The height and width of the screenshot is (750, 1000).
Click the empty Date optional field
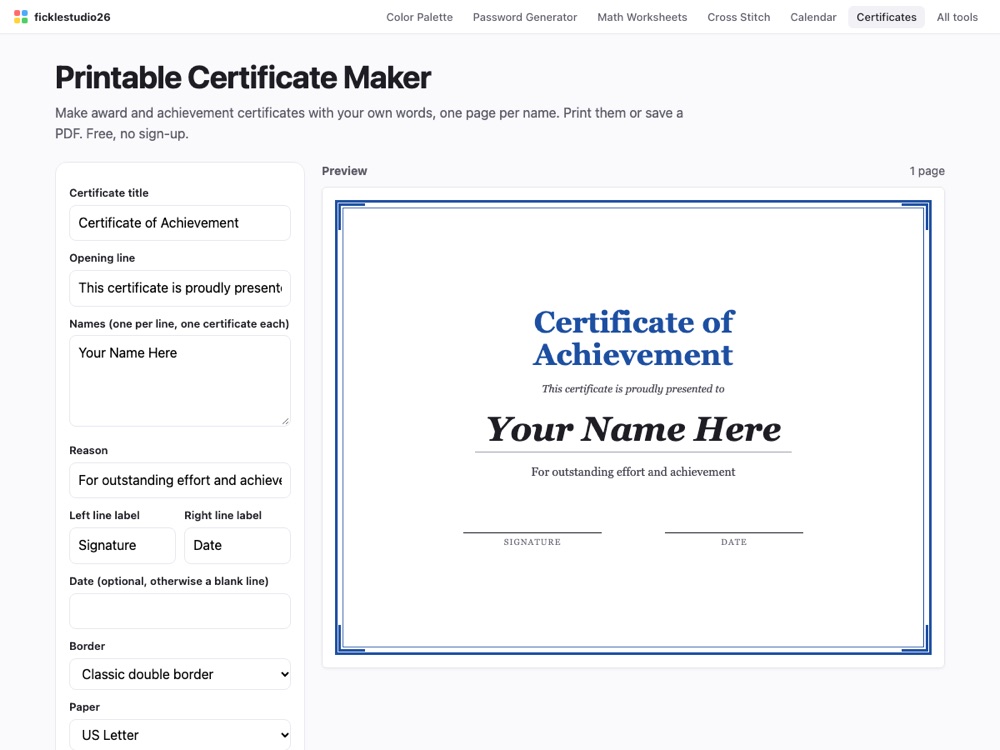tap(180, 611)
